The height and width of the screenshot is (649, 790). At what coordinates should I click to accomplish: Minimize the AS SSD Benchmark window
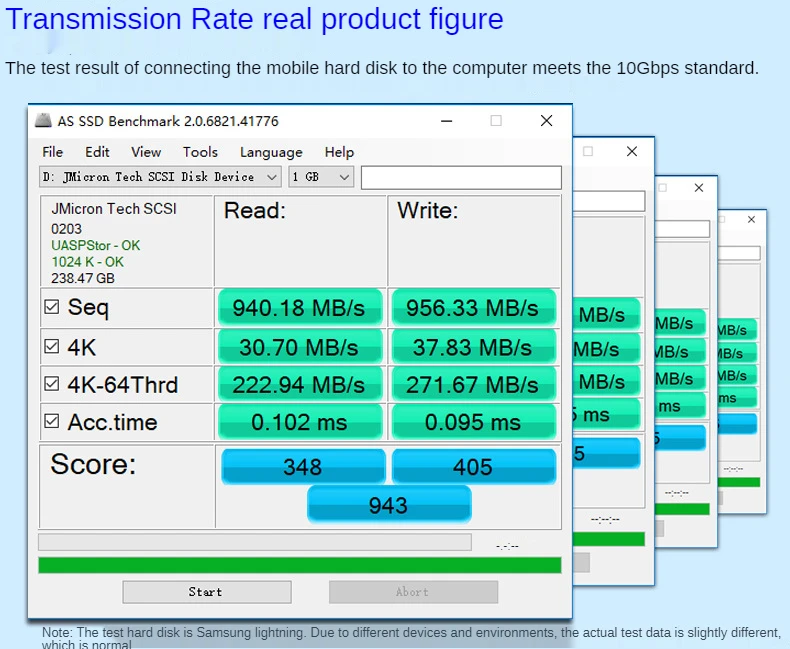coord(446,121)
